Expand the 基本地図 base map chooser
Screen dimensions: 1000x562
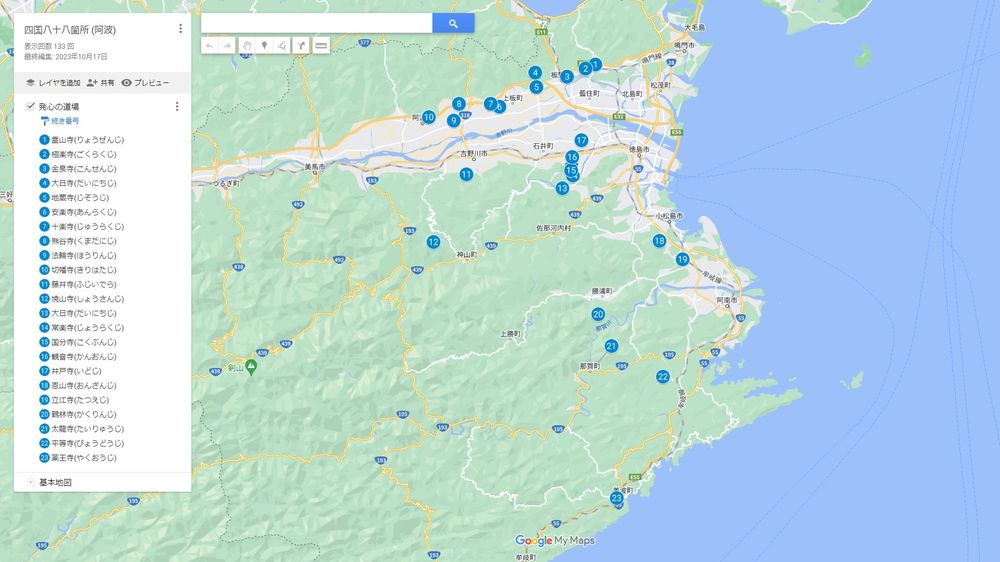31,482
